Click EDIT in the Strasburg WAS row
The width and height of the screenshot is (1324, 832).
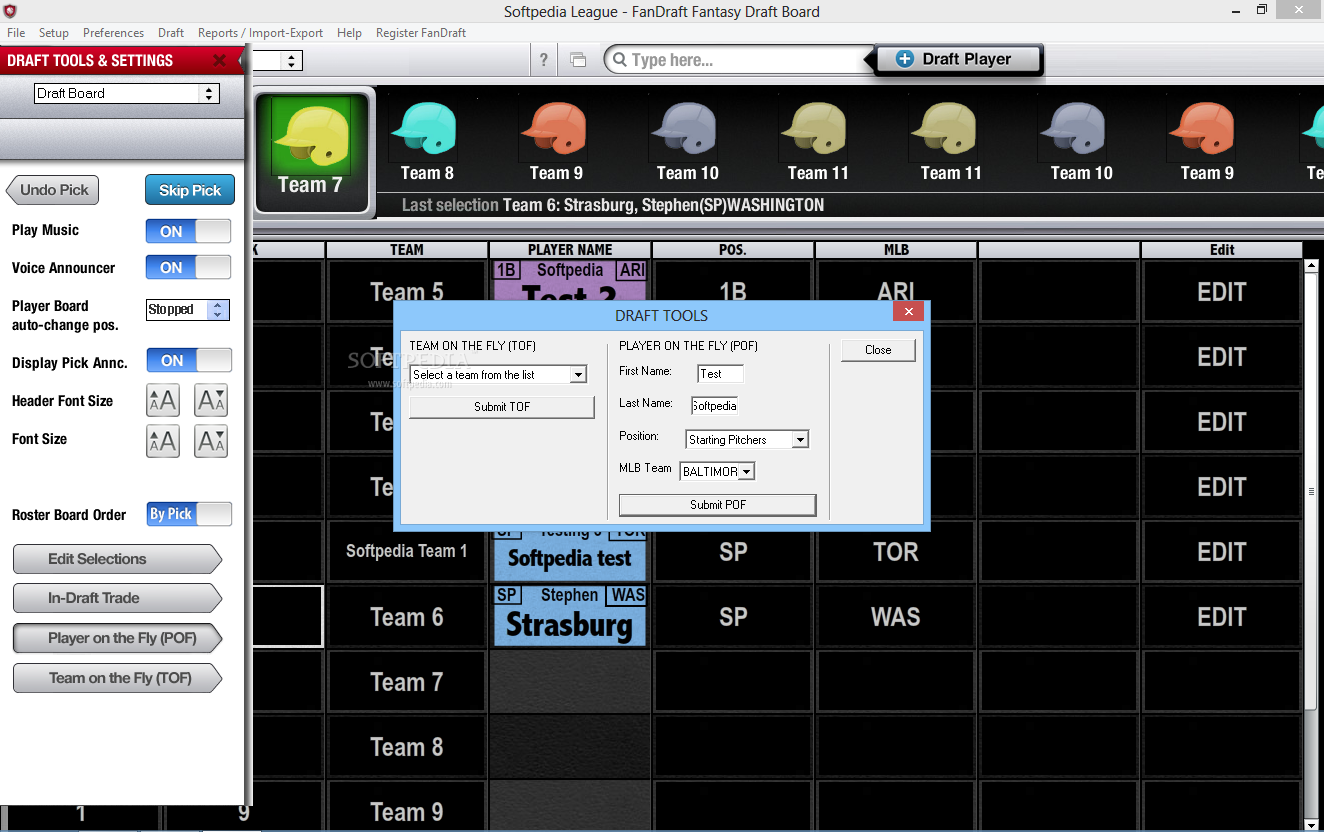coord(1222,617)
